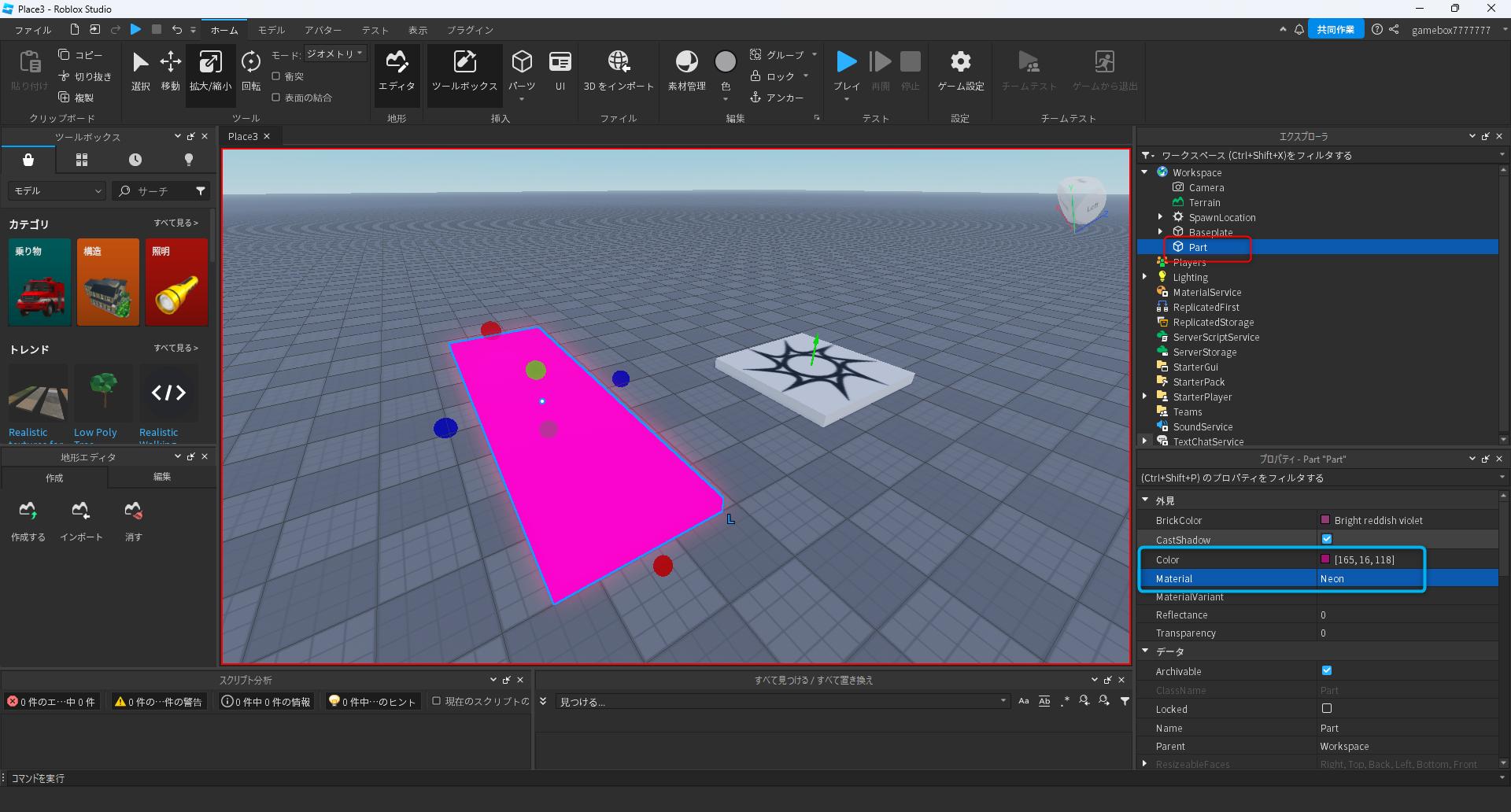Click the Trends 'See all' link
Viewport: 1511px width, 812px height.
coord(175,348)
